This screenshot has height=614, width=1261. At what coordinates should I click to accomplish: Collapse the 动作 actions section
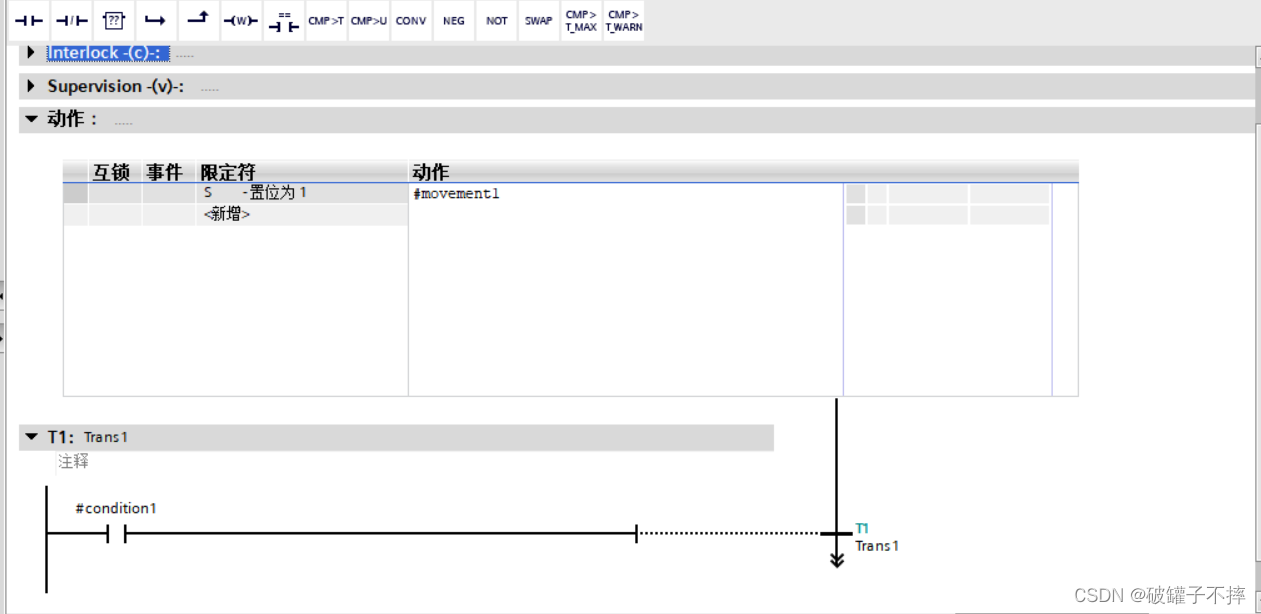coord(30,119)
